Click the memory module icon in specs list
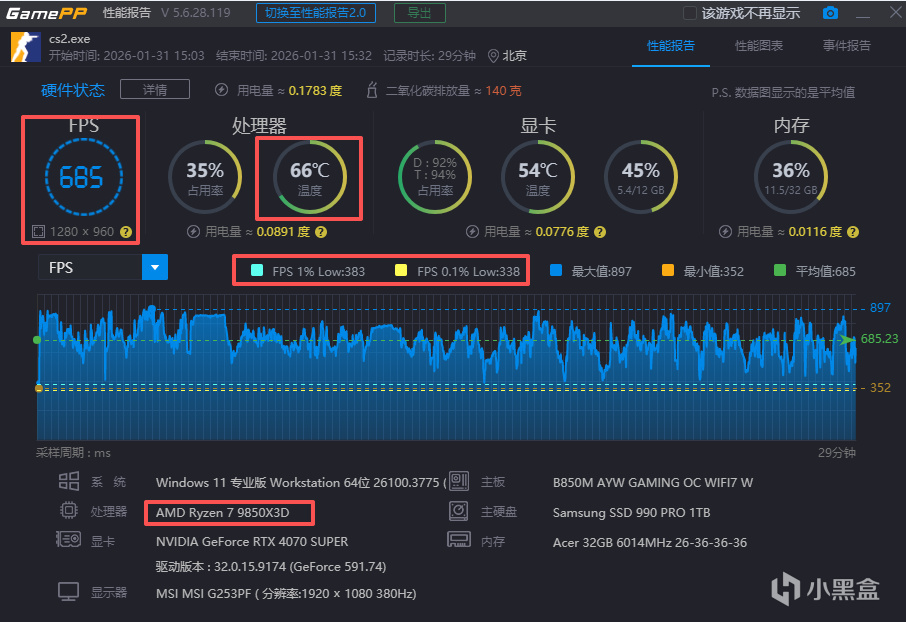 tap(459, 540)
